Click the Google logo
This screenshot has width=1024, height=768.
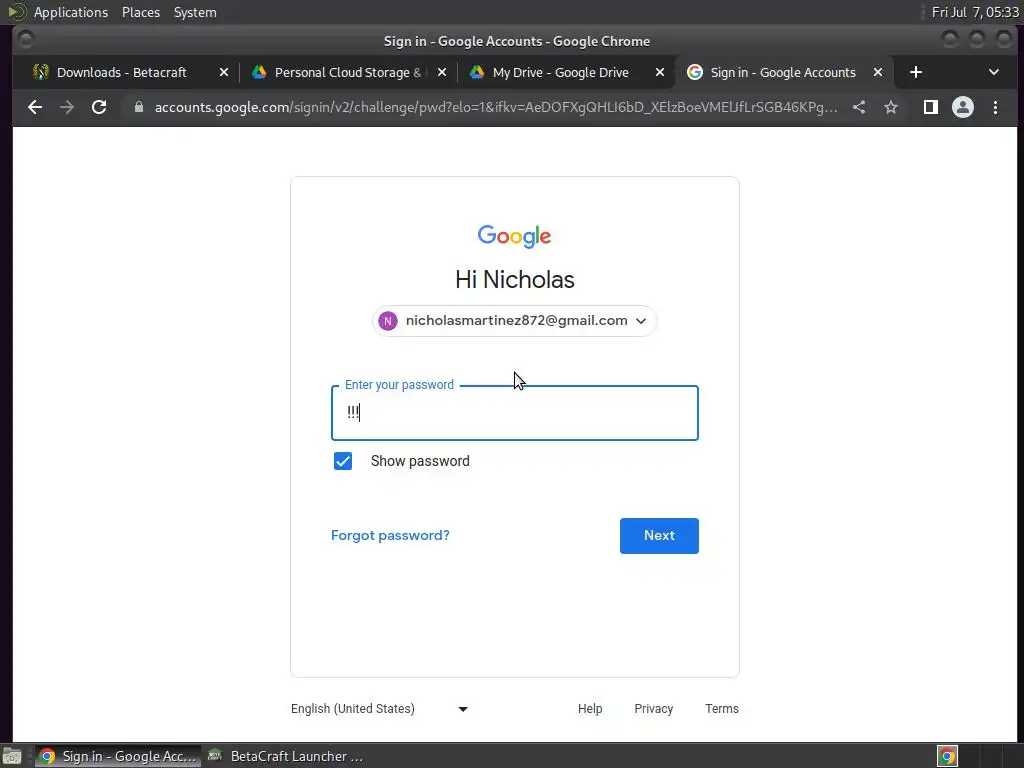(515, 236)
